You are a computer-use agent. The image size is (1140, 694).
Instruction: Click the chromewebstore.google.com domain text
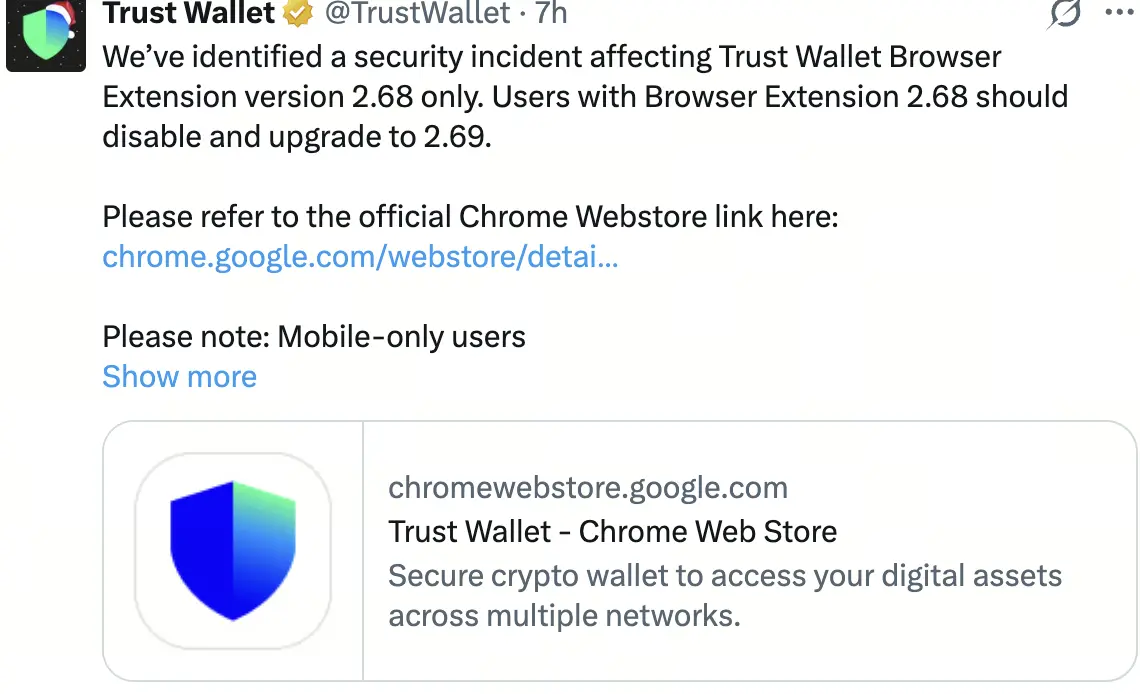click(587, 488)
